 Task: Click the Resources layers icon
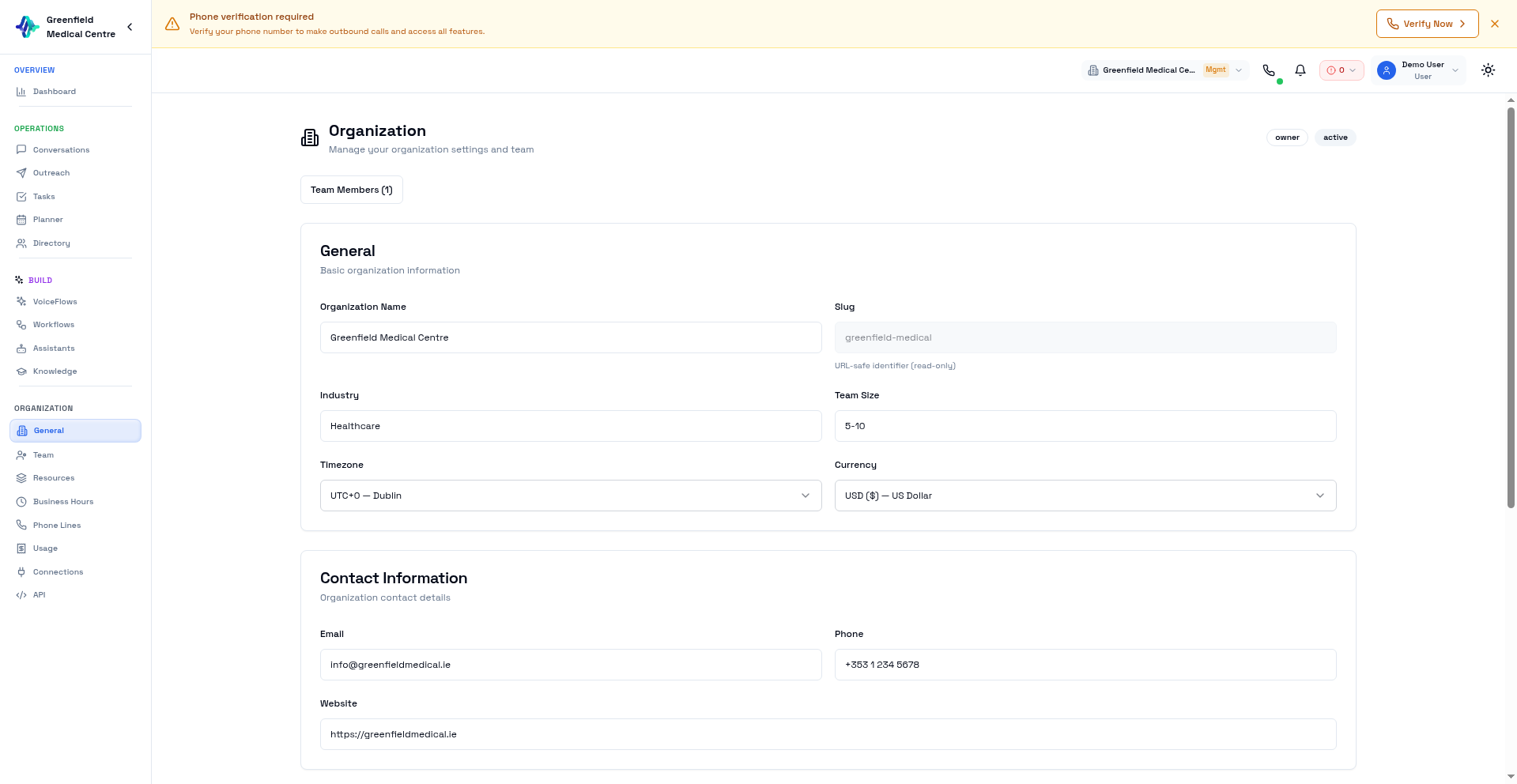(21, 478)
